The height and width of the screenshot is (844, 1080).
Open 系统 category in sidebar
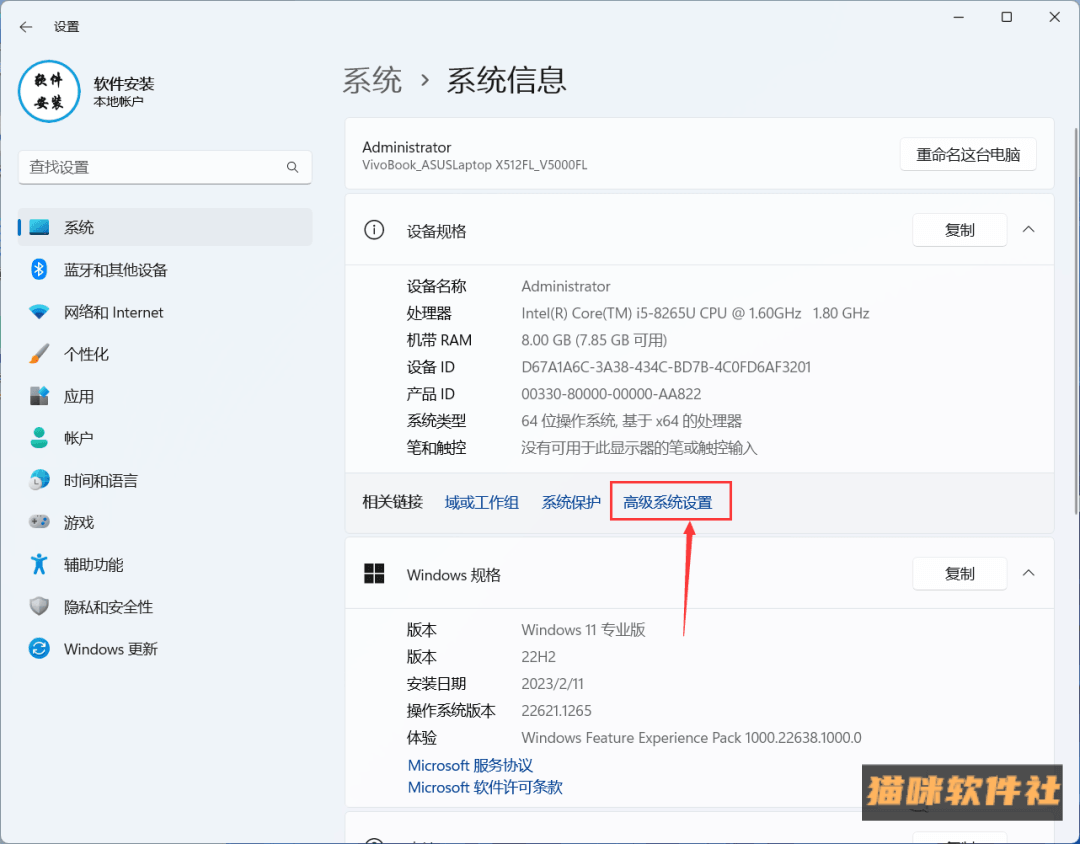(165, 227)
